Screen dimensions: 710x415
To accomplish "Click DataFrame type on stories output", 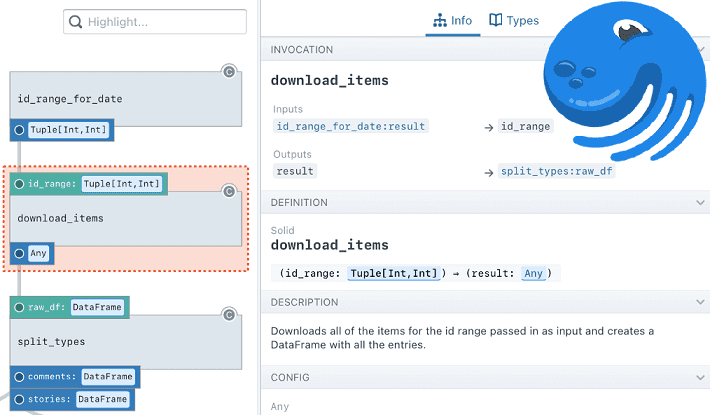I will point(102,399).
